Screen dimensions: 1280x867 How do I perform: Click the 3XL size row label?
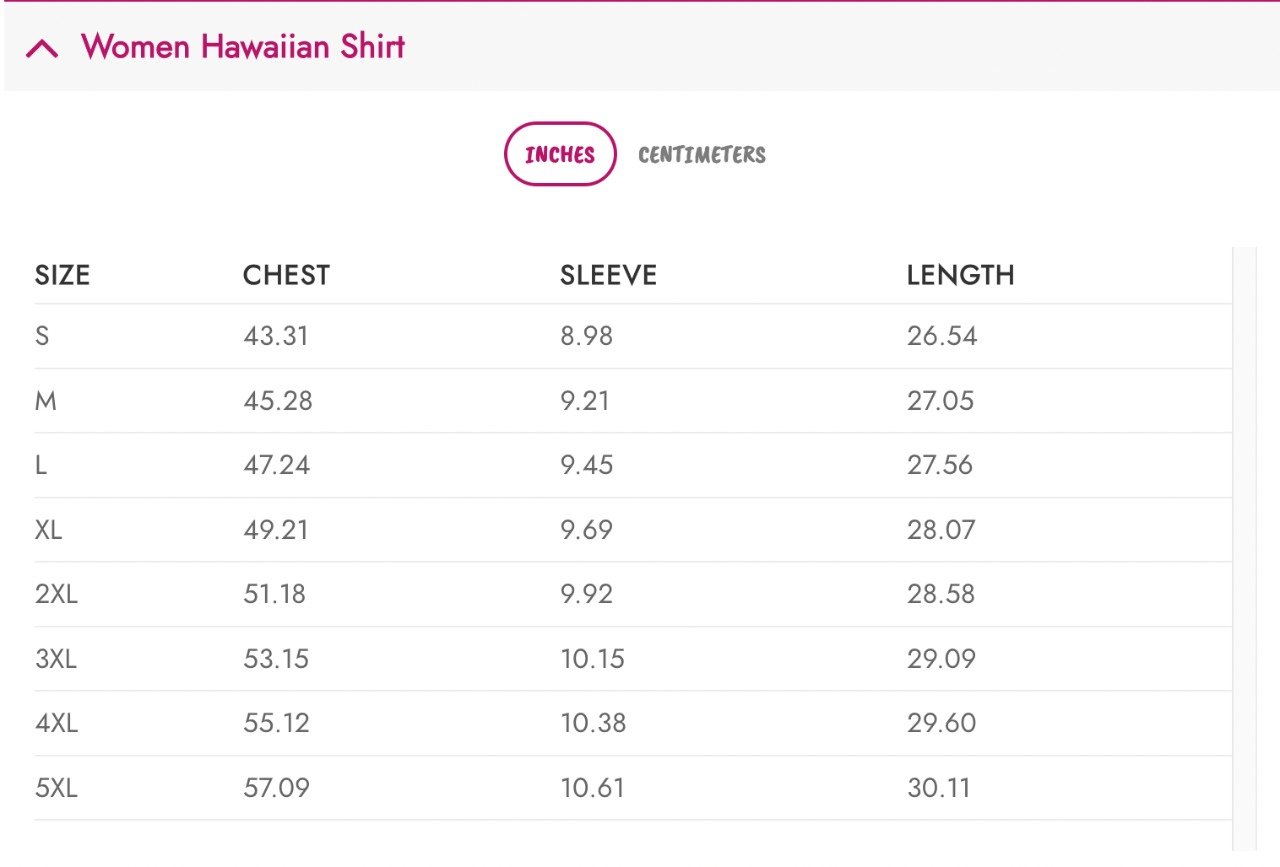[x=56, y=659]
